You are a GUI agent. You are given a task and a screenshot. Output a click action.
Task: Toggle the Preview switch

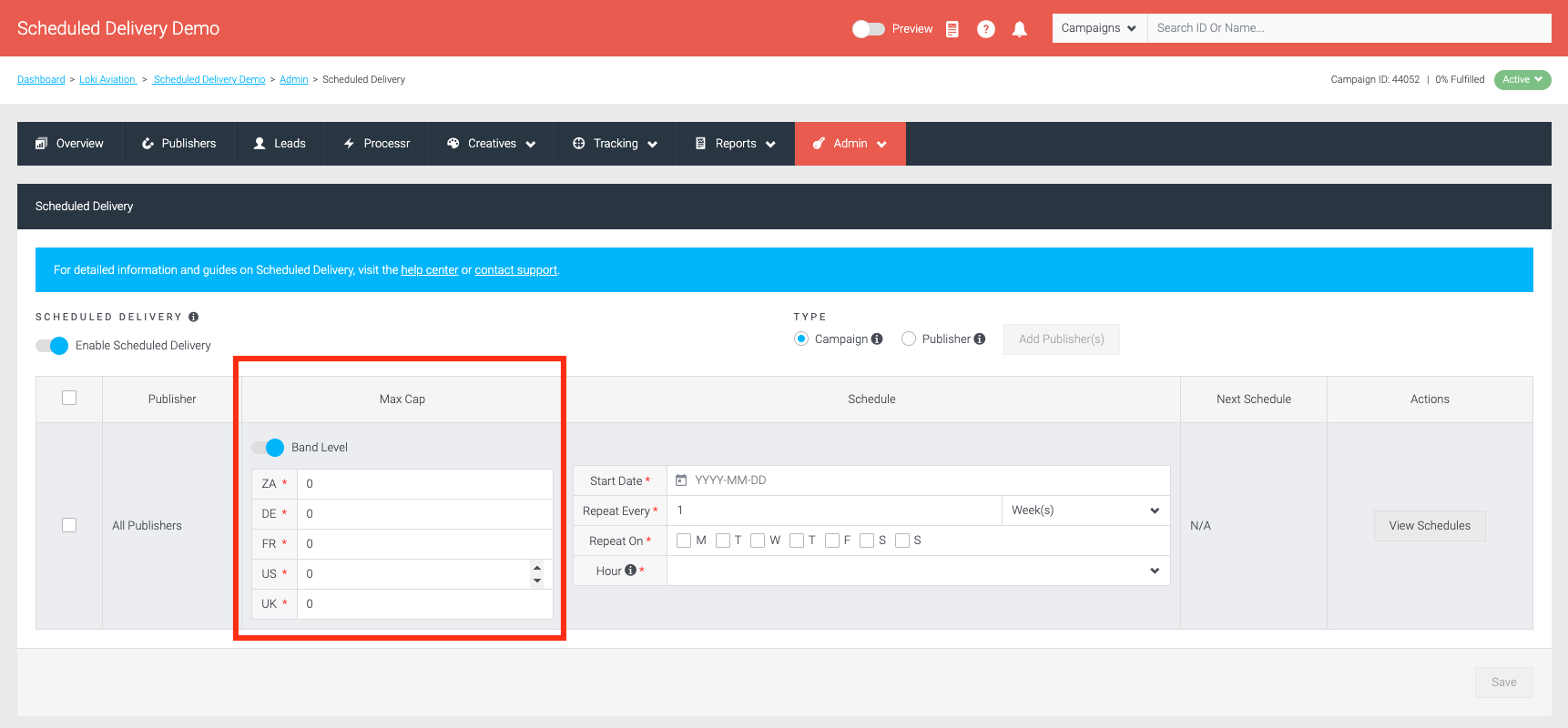[x=868, y=29]
